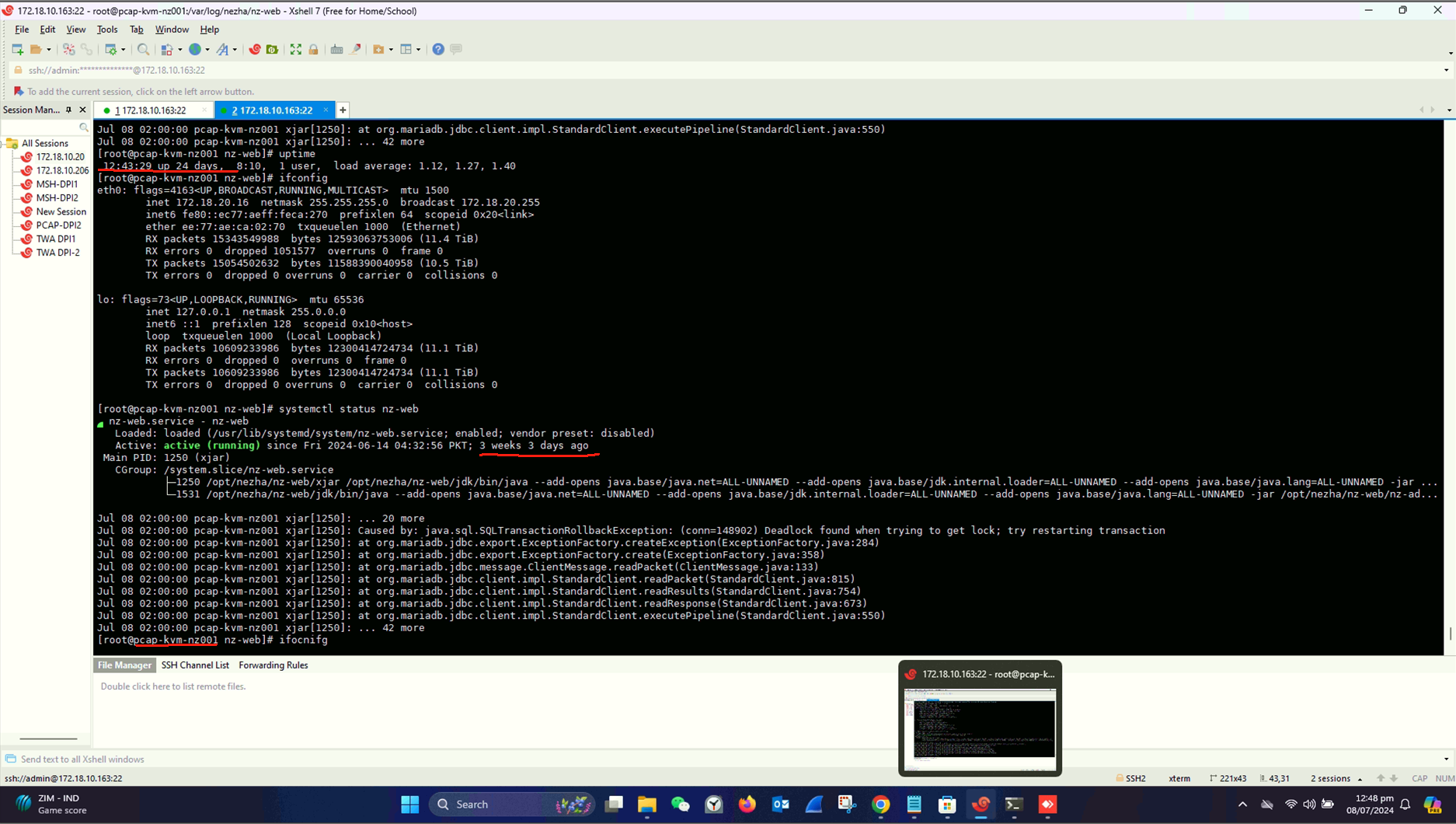The height and width of the screenshot is (824, 1456).
Task: Expand the Open folder dropdown arrow
Action: pyautogui.click(x=49, y=50)
